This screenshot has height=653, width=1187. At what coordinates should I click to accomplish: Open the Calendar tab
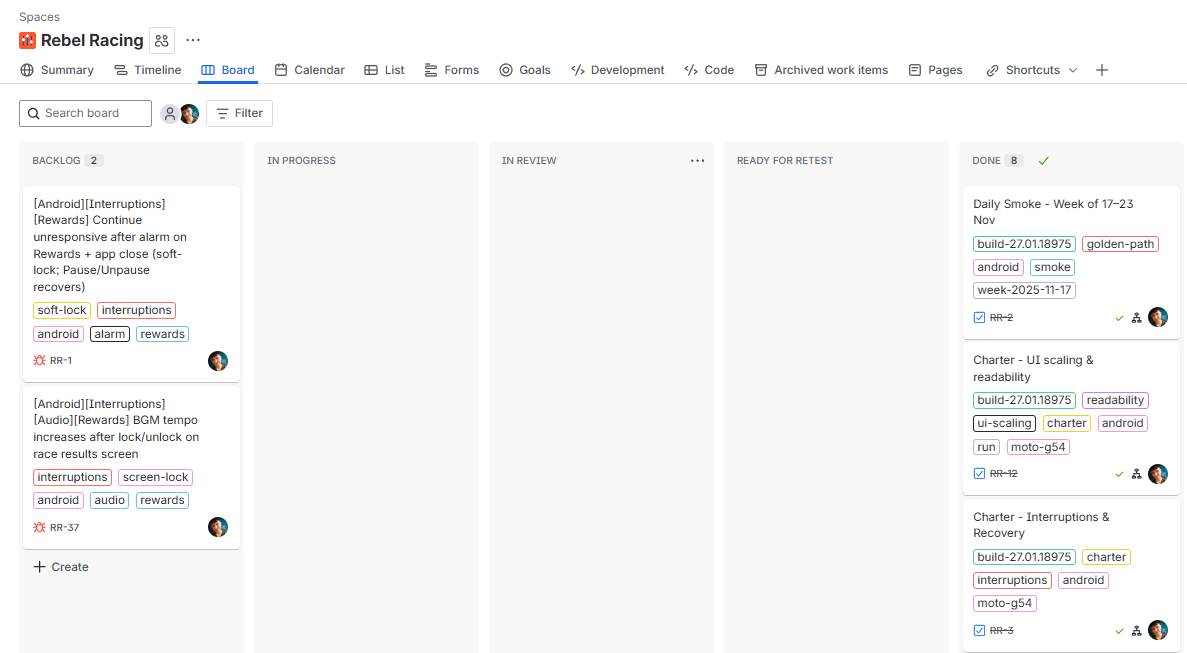pyautogui.click(x=309, y=70)
